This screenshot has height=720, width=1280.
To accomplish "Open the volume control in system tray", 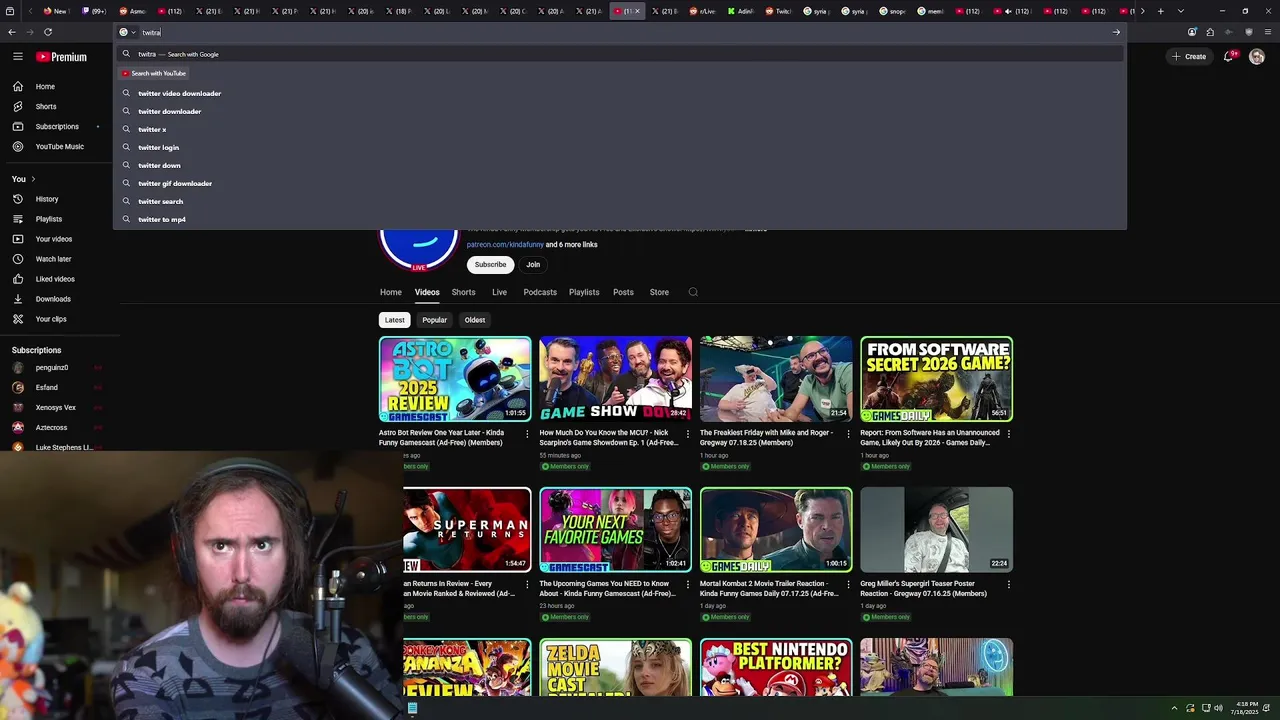I will click(x=1218, y=708).
